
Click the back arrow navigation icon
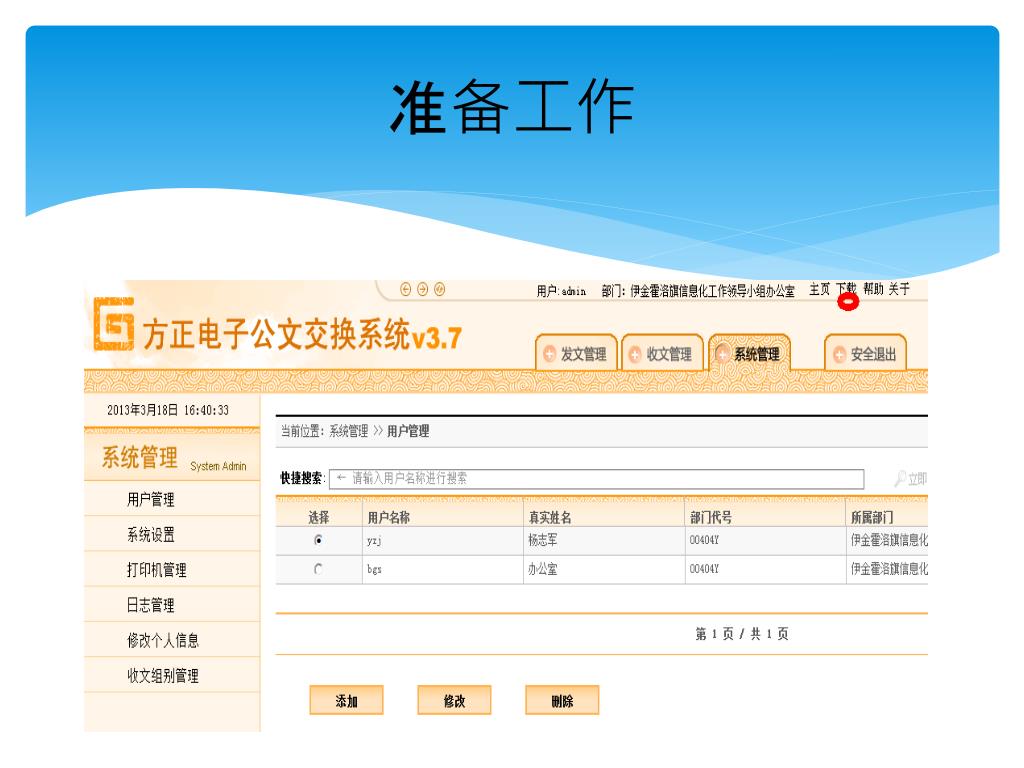click(405, 289)
